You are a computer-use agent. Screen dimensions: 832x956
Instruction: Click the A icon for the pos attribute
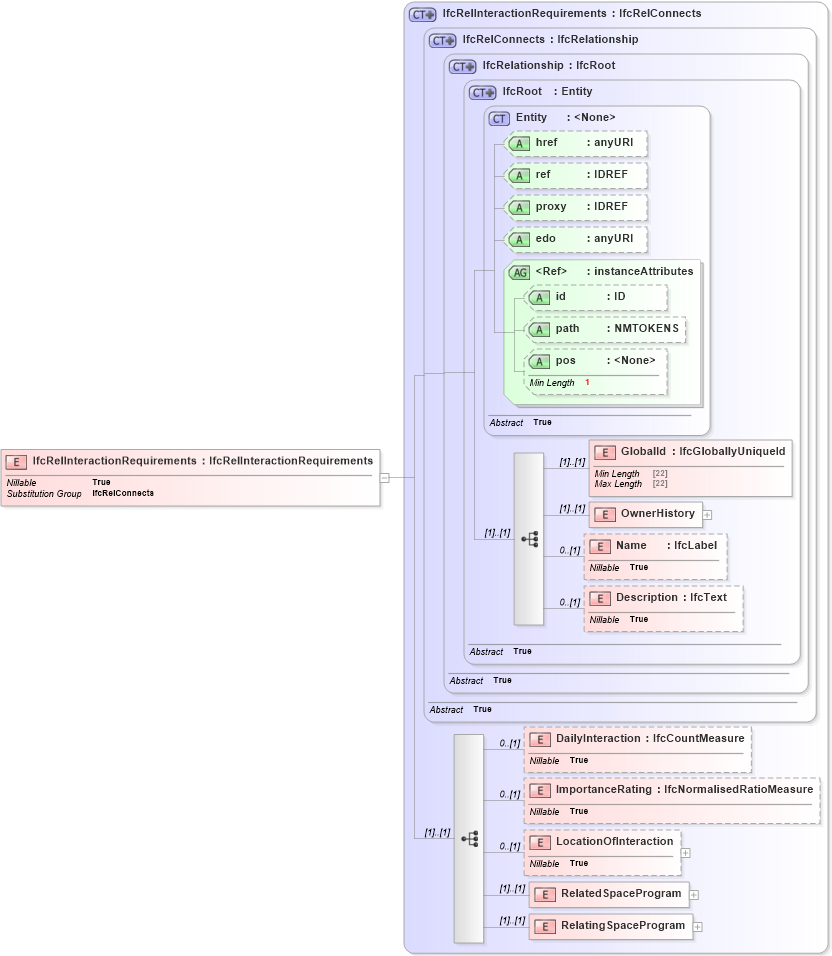[x=539, y=361]
